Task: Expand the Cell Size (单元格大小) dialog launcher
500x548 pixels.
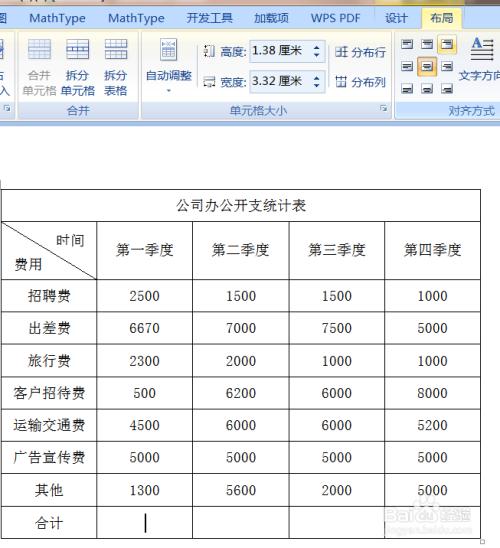Action: pos(383,108)
